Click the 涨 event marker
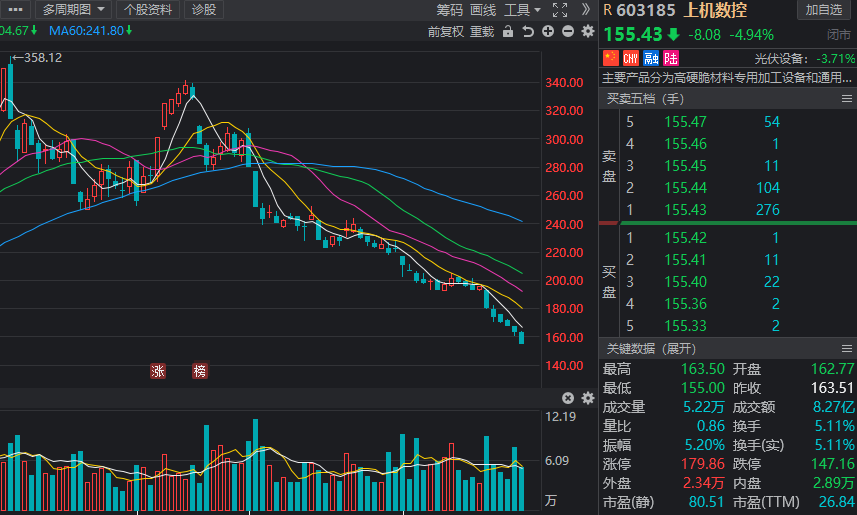Screen dimensions: 857x515 pos(157,371)
